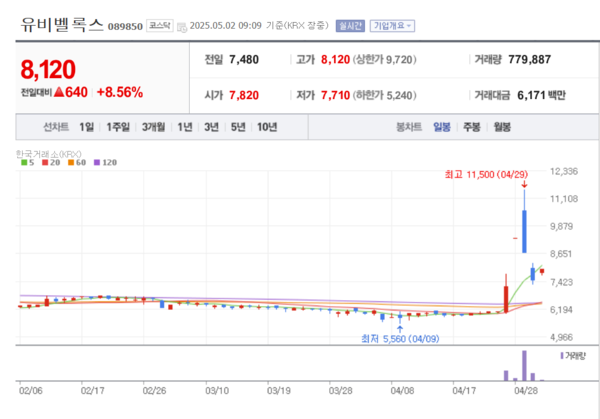Click the 거래량 value 779,887
The height and width of the screenshot is (419, 600).
530,60
